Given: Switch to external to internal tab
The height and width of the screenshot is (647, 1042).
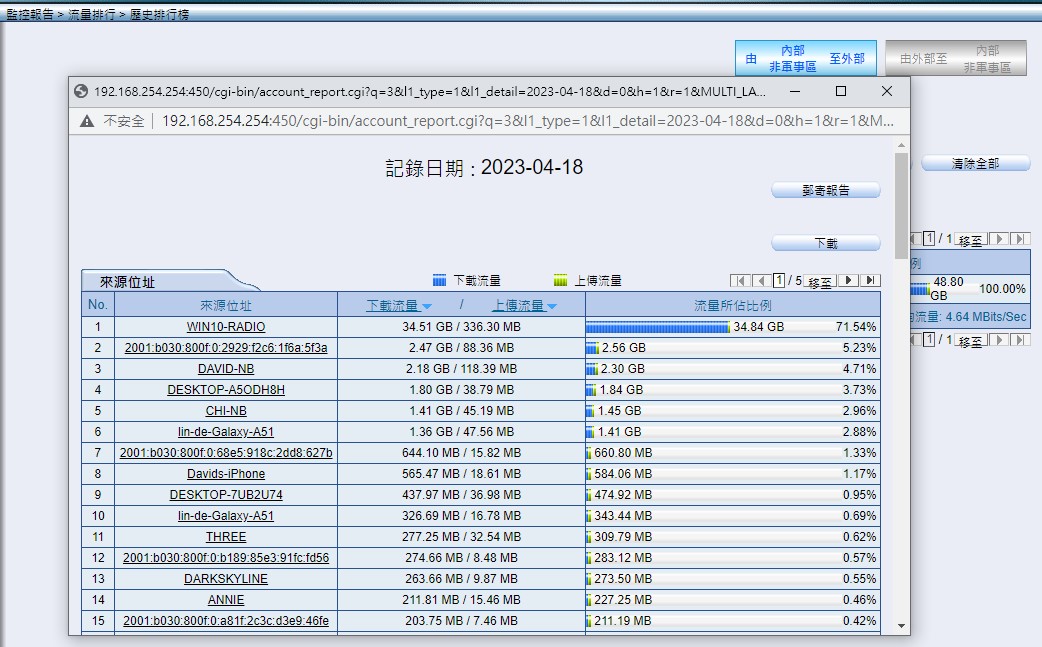Looking at the screenshot, I should [x=955, y=59].
